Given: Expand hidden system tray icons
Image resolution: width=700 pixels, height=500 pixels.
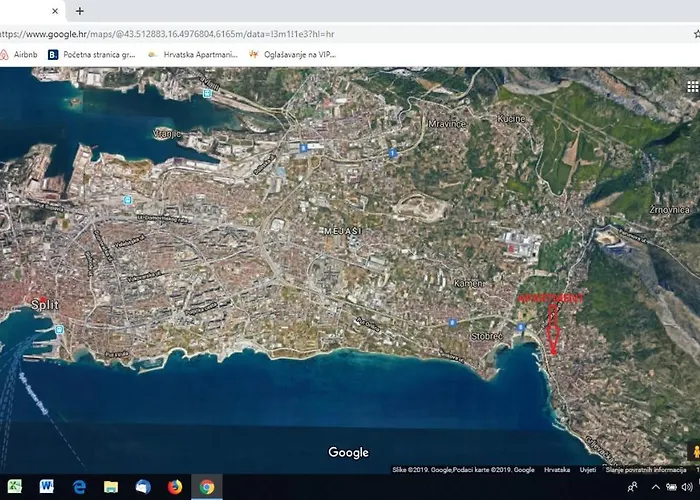Looking at the screenshot, I should click(x=655, y=486).
